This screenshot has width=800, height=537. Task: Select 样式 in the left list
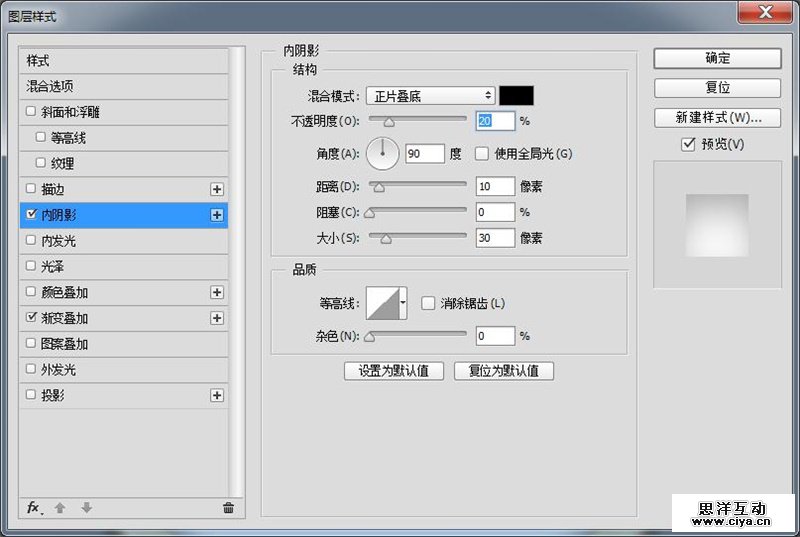pyautogui.click(x=123, y=61)
